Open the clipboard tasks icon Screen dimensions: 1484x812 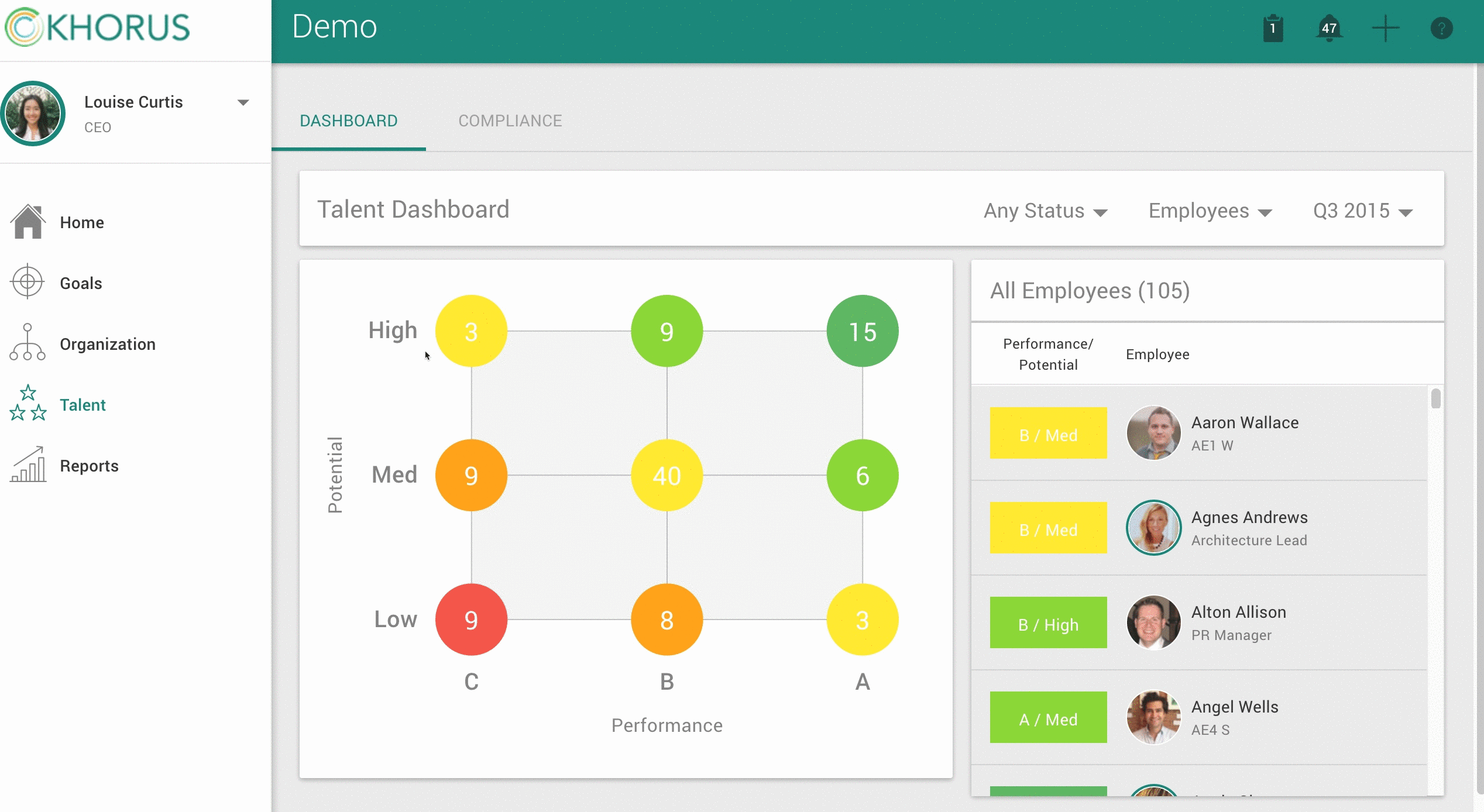pos(1273,28)
